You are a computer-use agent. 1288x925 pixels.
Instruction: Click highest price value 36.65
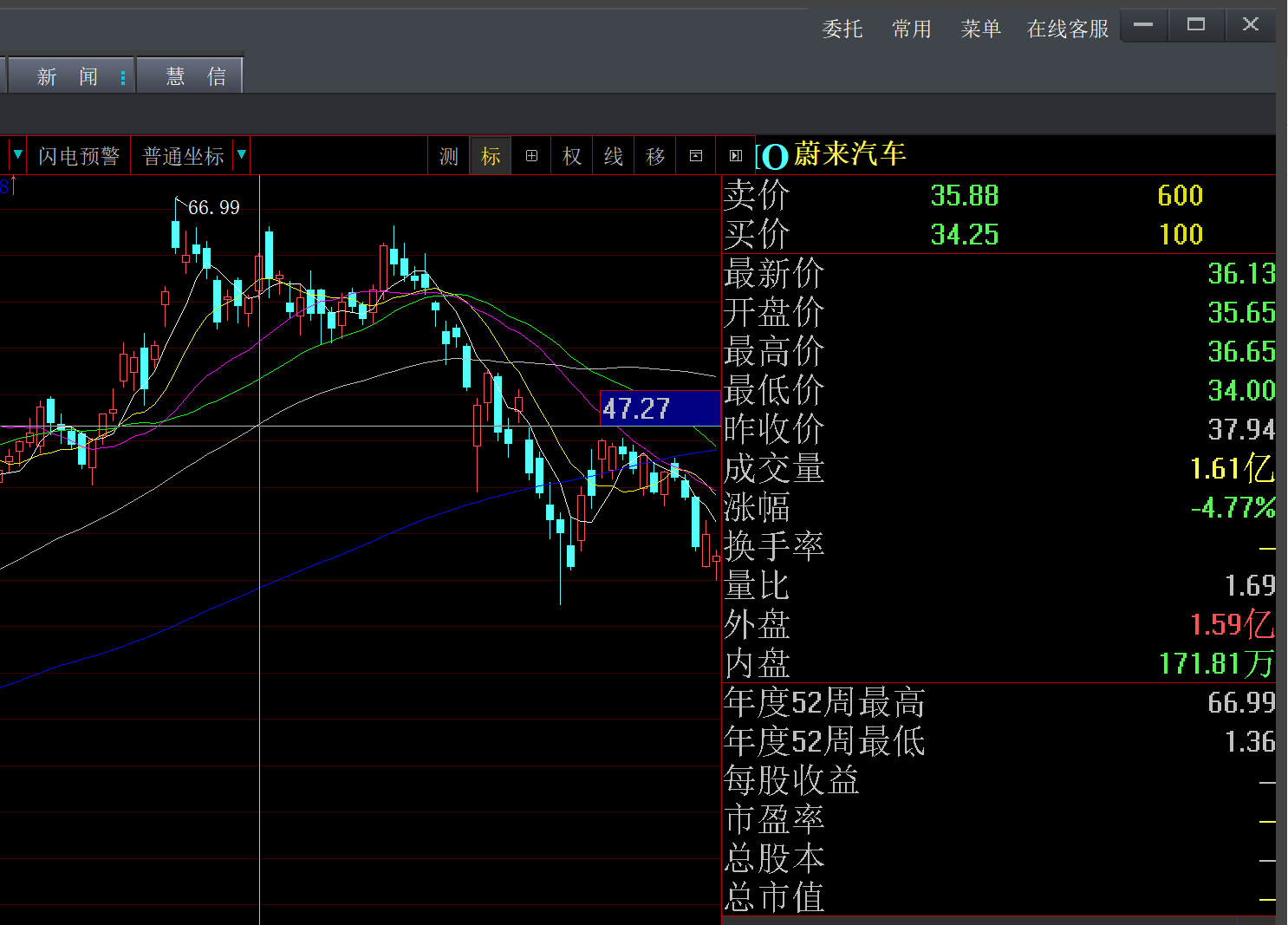click(x=1241, y=352)
